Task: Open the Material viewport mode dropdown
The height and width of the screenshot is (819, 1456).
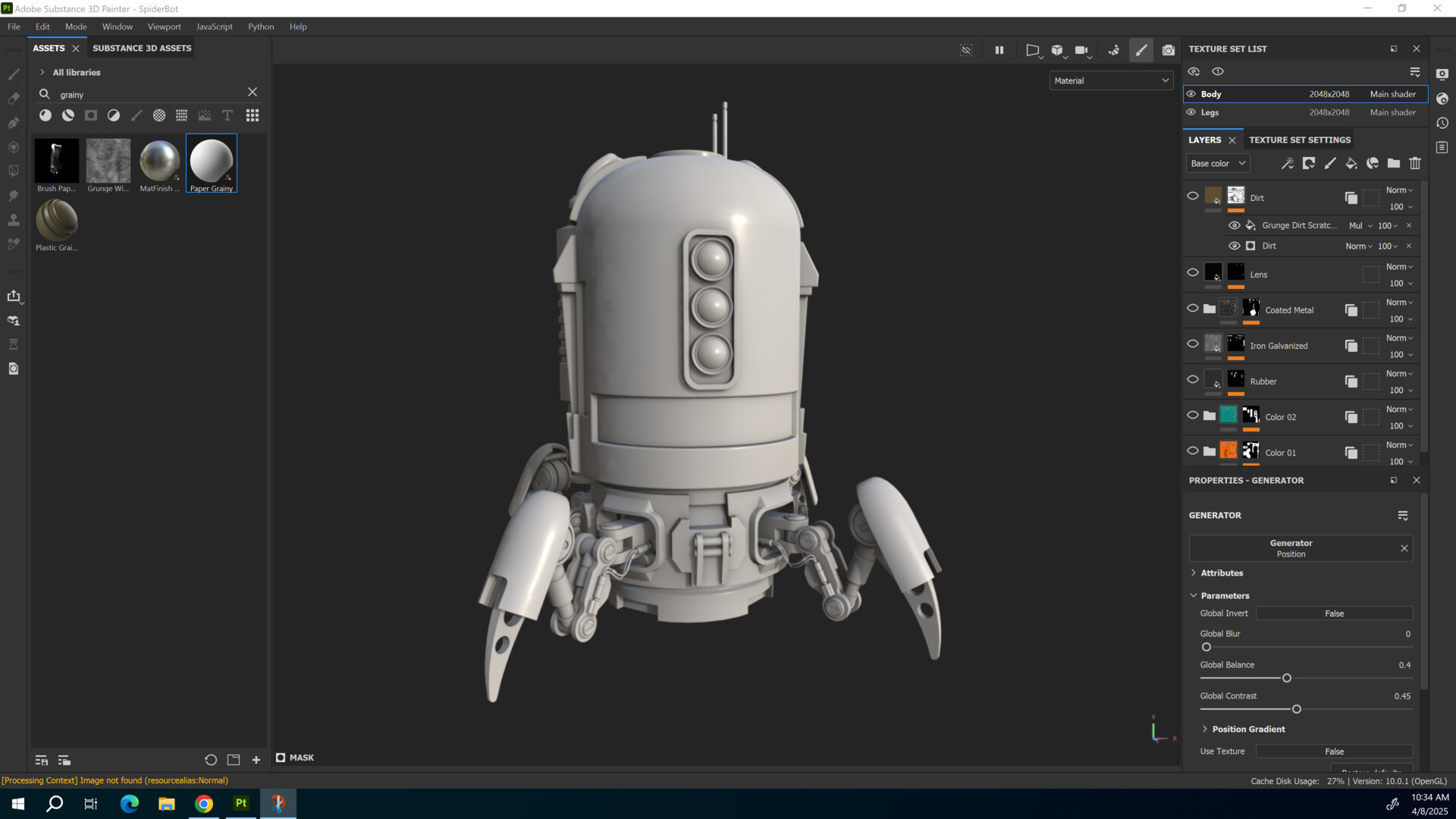Action: point(1111,80)
